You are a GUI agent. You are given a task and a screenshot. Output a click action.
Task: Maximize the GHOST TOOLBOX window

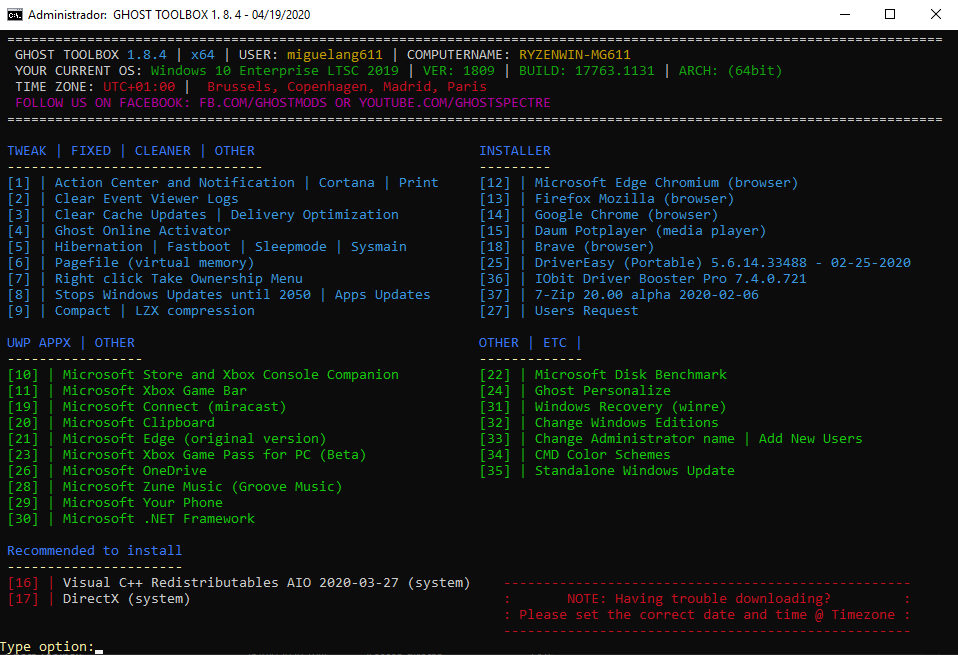(x=890, y=14)
